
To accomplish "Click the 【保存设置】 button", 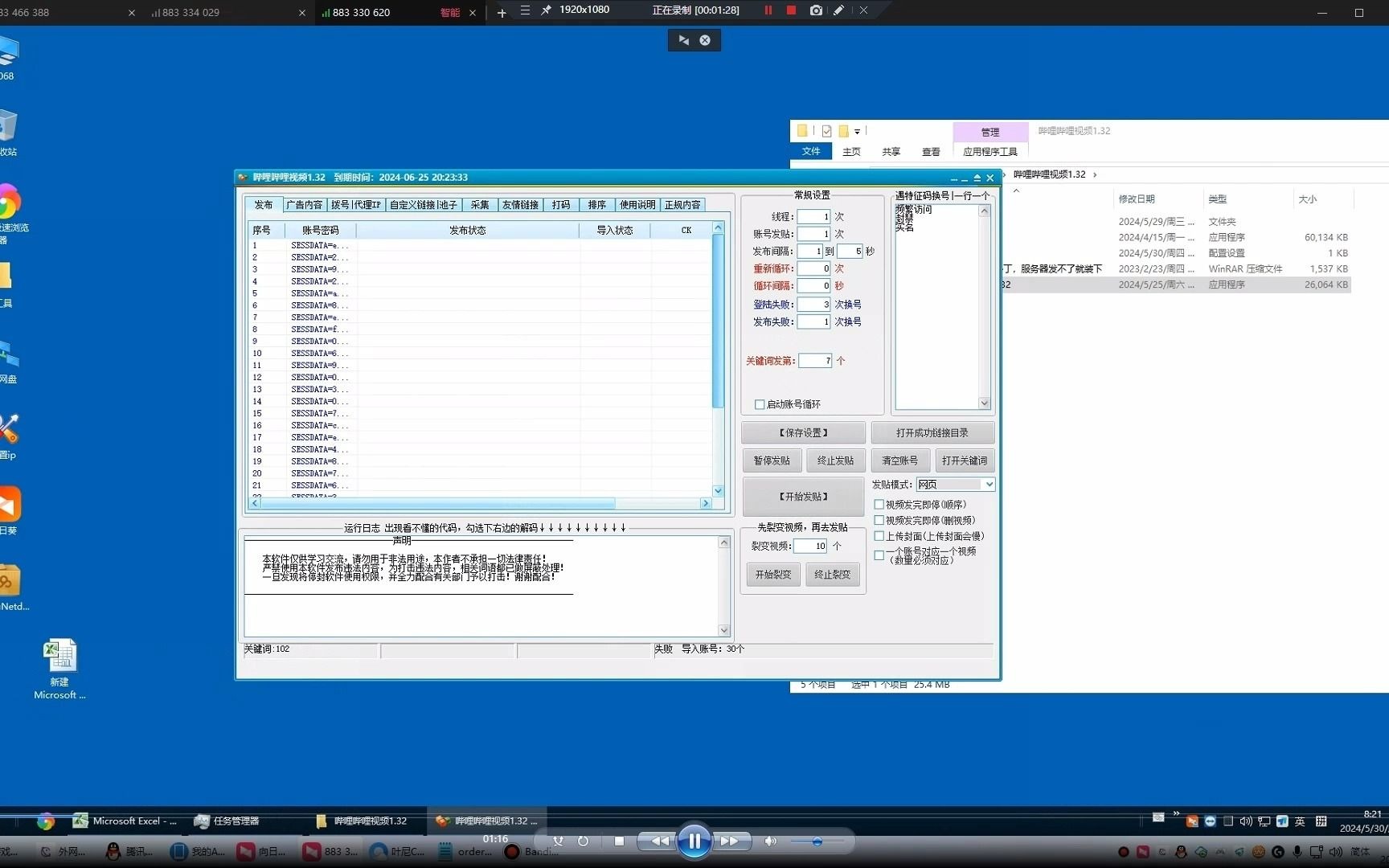I will click(x=803, y=433).
